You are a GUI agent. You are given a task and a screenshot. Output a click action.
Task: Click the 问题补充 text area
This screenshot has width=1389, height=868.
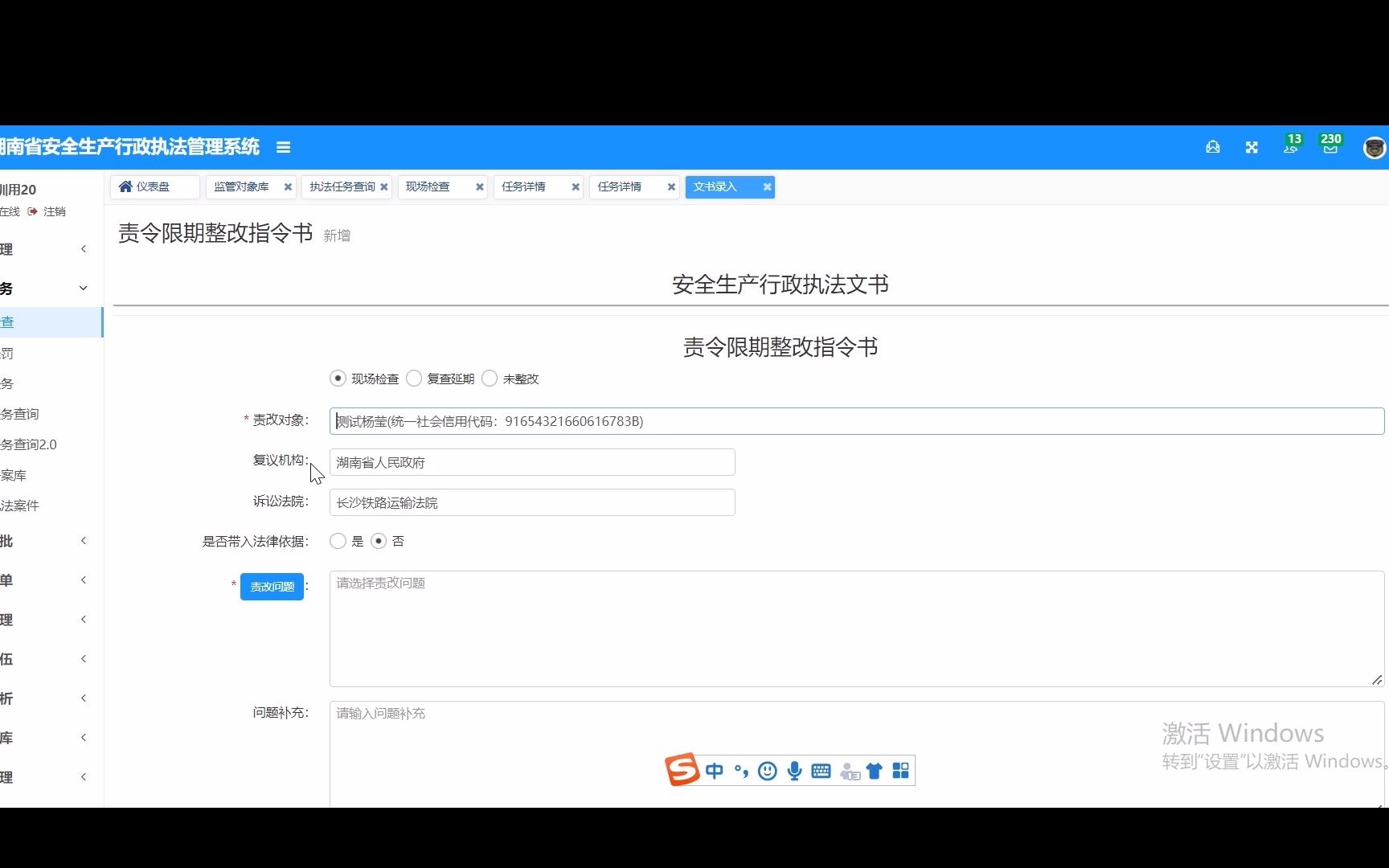pos(857,755)
